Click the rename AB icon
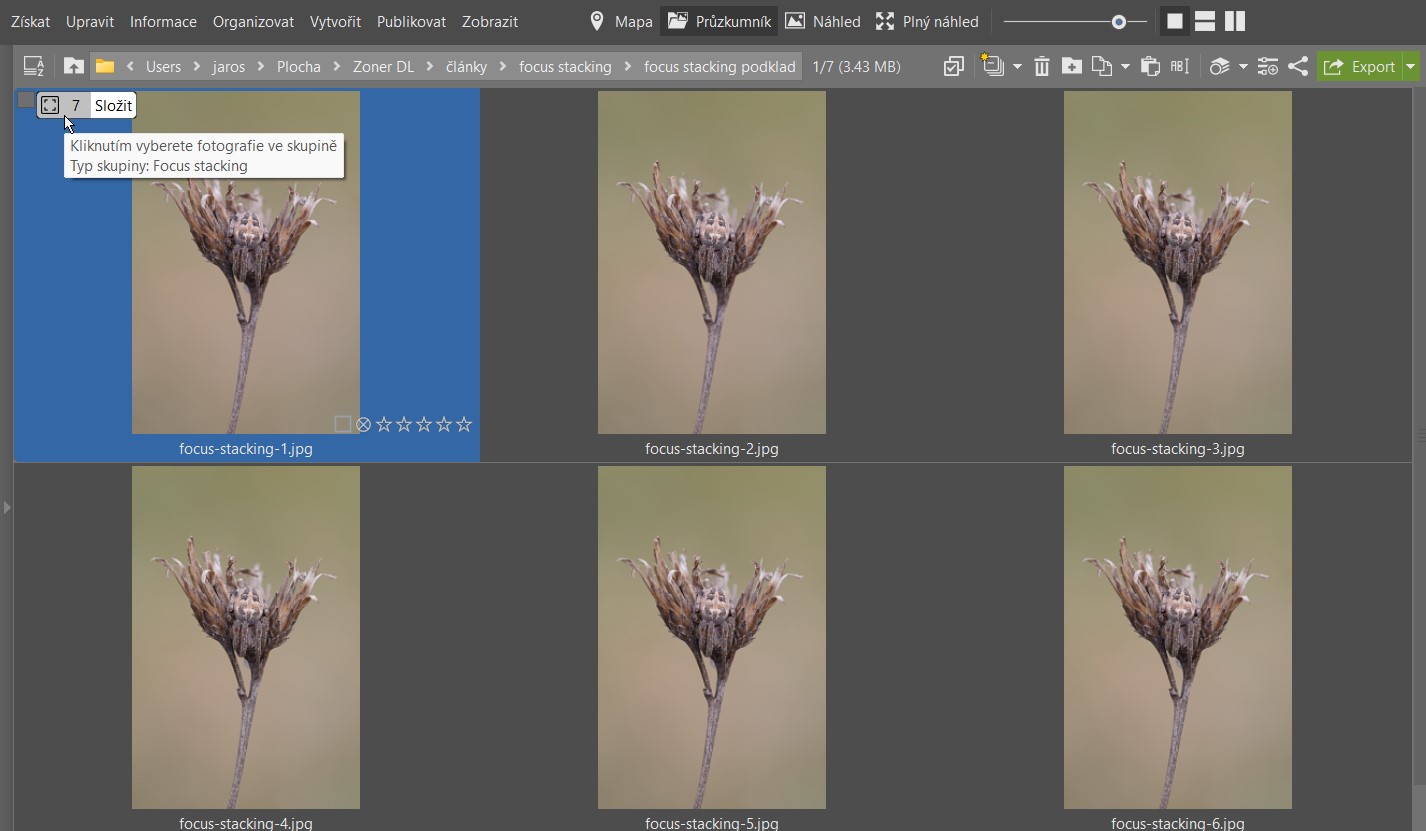This screenshot has height=831, width=1426. click(1180, 67)
